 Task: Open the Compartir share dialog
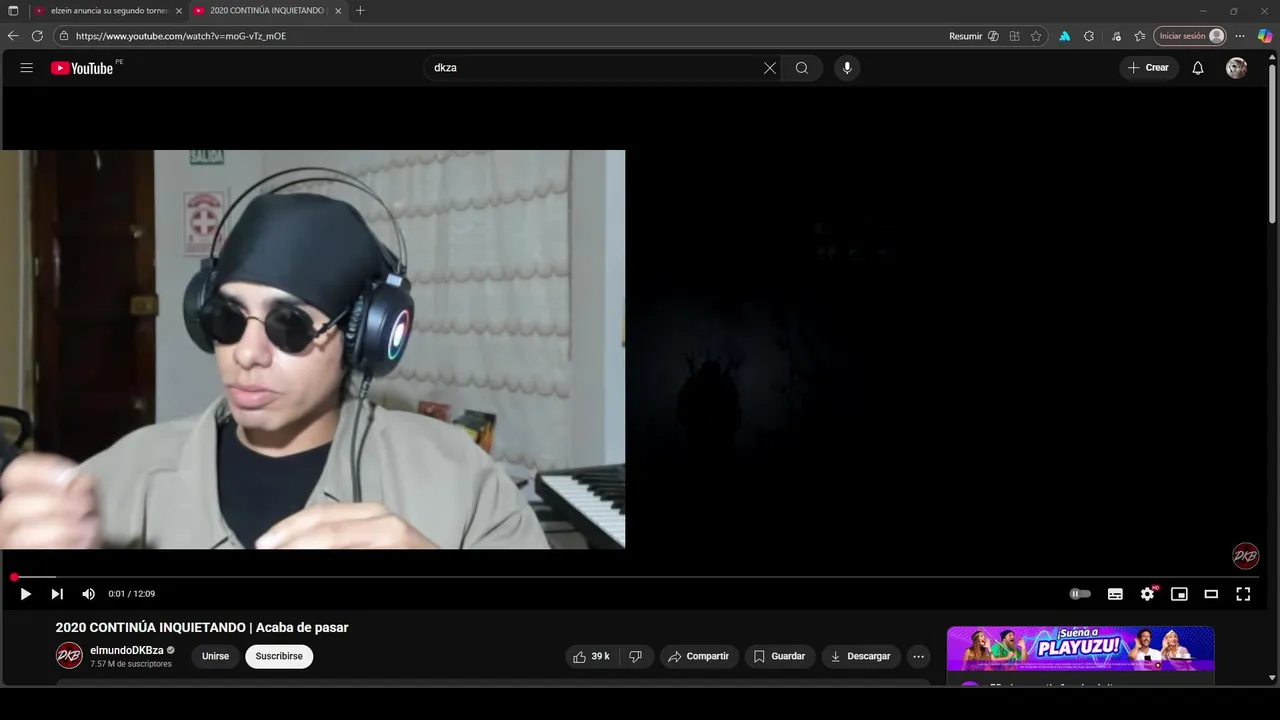(x=698, y=656)
